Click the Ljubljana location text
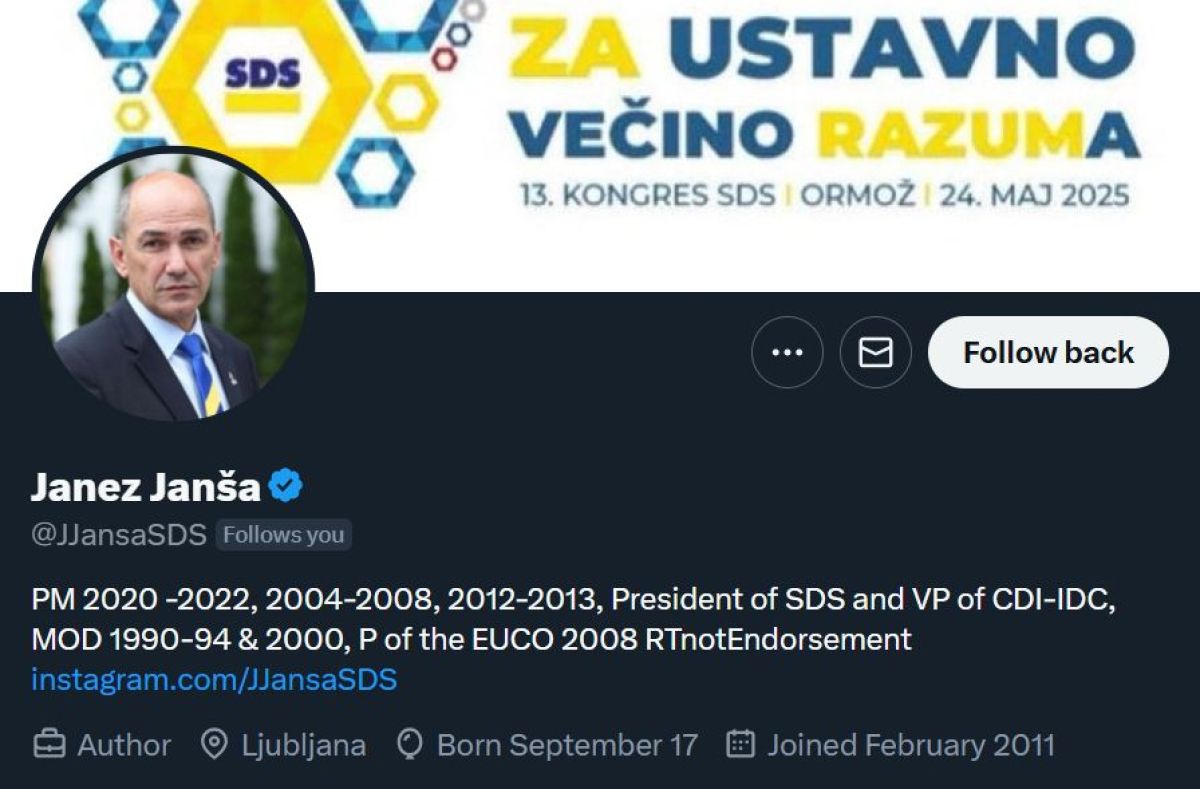 point(303,745)
